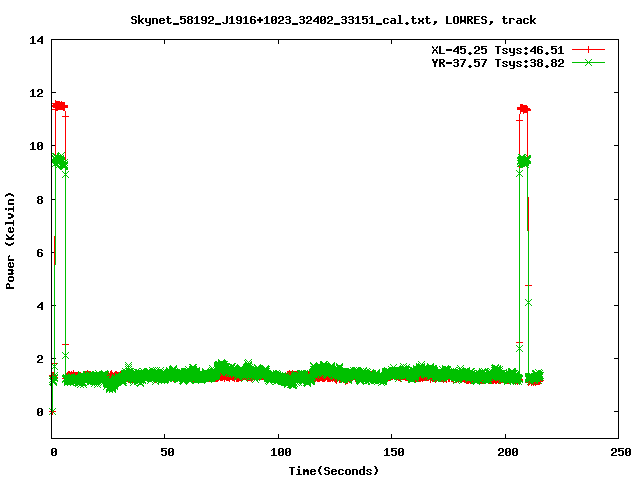The image size is (640, 480).
Task: Select the YR-37.57 Tsys:38.82 legend entry
Action: [498, 63]
